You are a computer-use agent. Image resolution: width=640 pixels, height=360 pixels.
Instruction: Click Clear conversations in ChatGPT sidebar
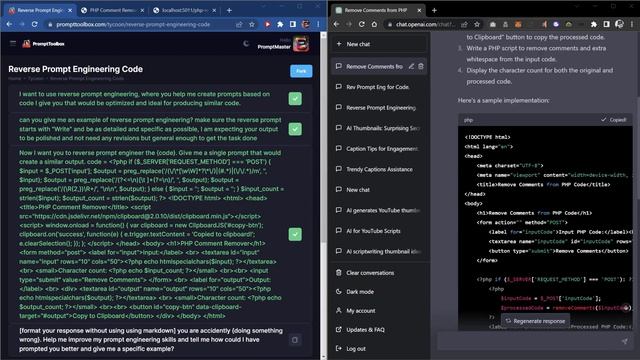click(x=380, y=273)
